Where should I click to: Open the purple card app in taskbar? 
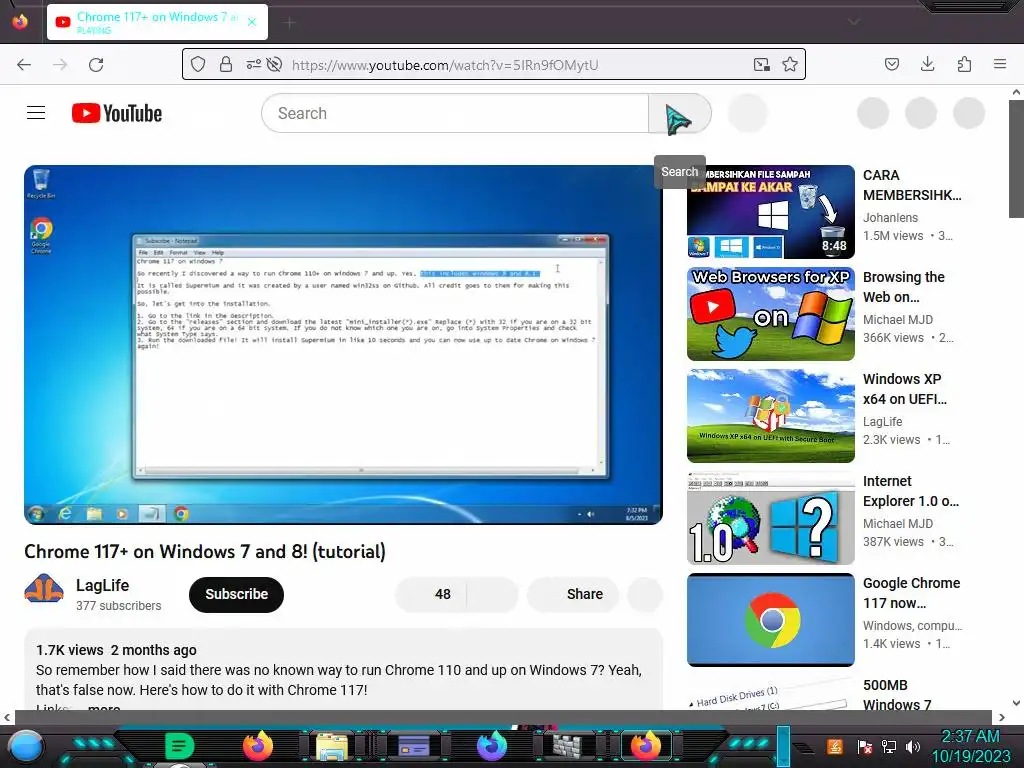414,746
